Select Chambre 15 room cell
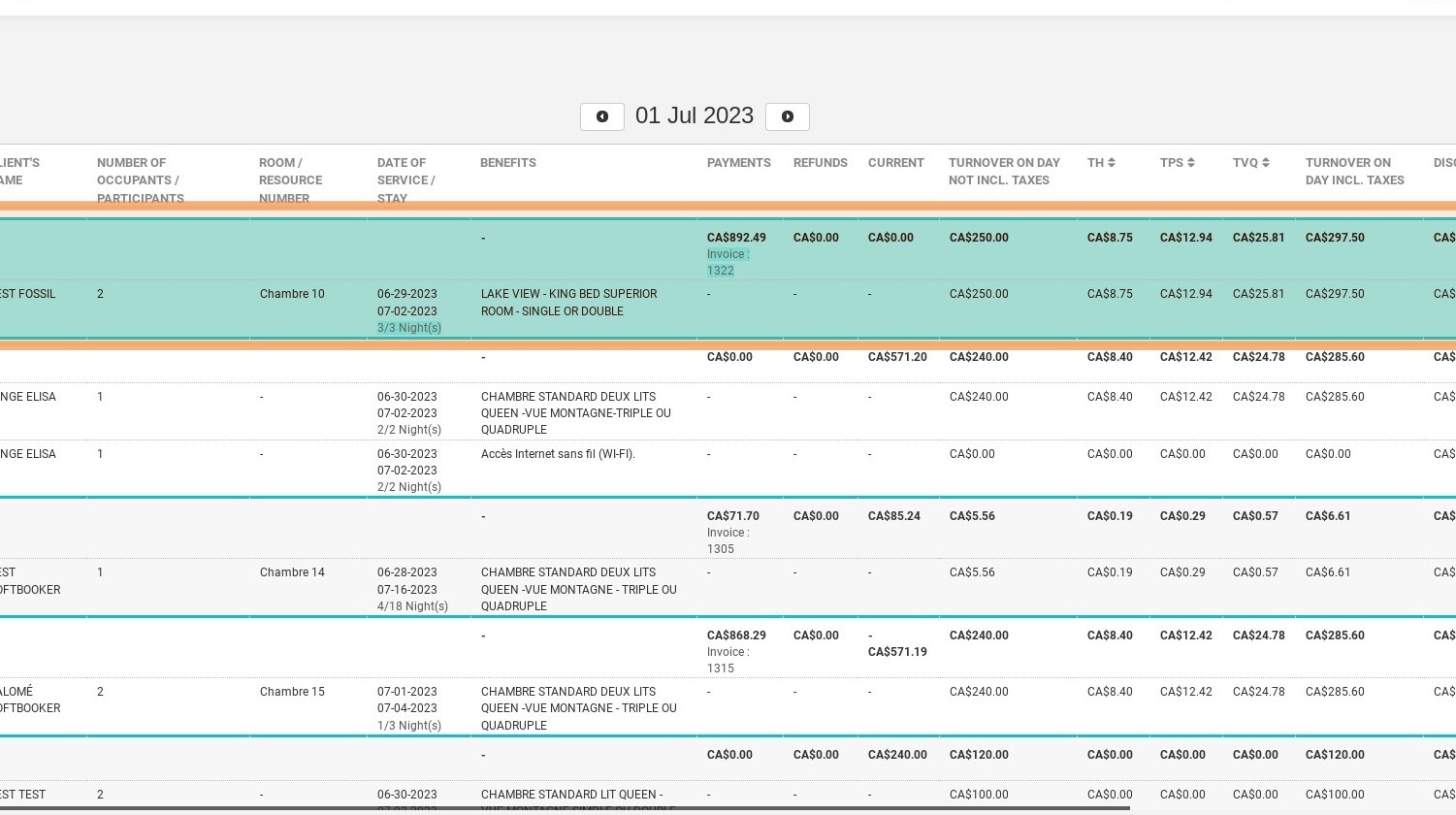The image size is (1456, 815). 292,692
